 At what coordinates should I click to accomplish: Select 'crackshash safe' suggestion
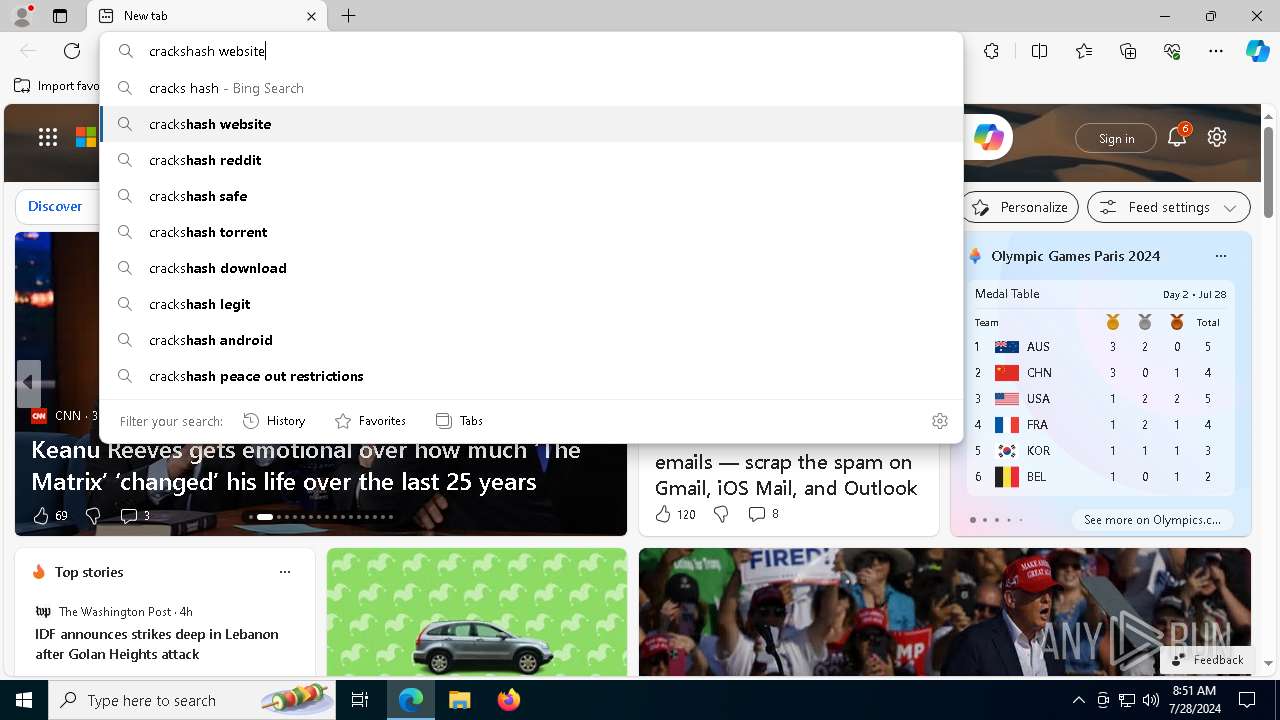[531, 196]
